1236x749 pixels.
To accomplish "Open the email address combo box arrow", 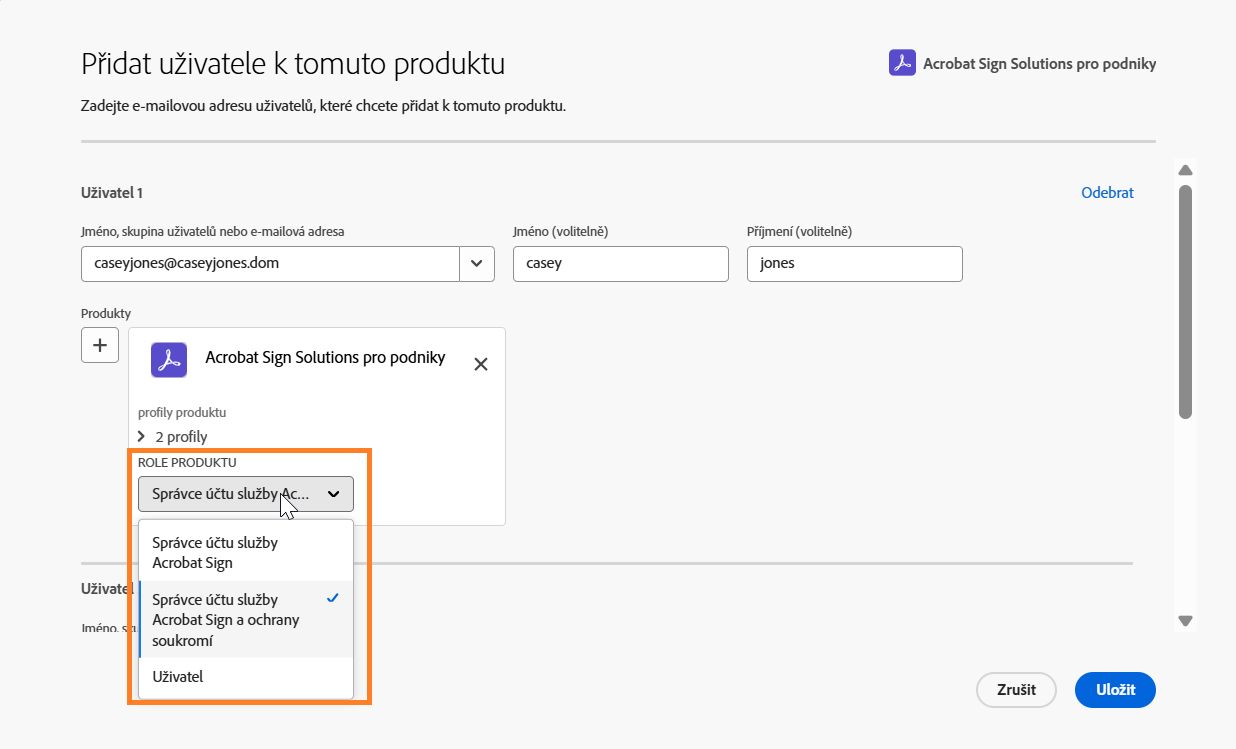I will click(477, 263).
